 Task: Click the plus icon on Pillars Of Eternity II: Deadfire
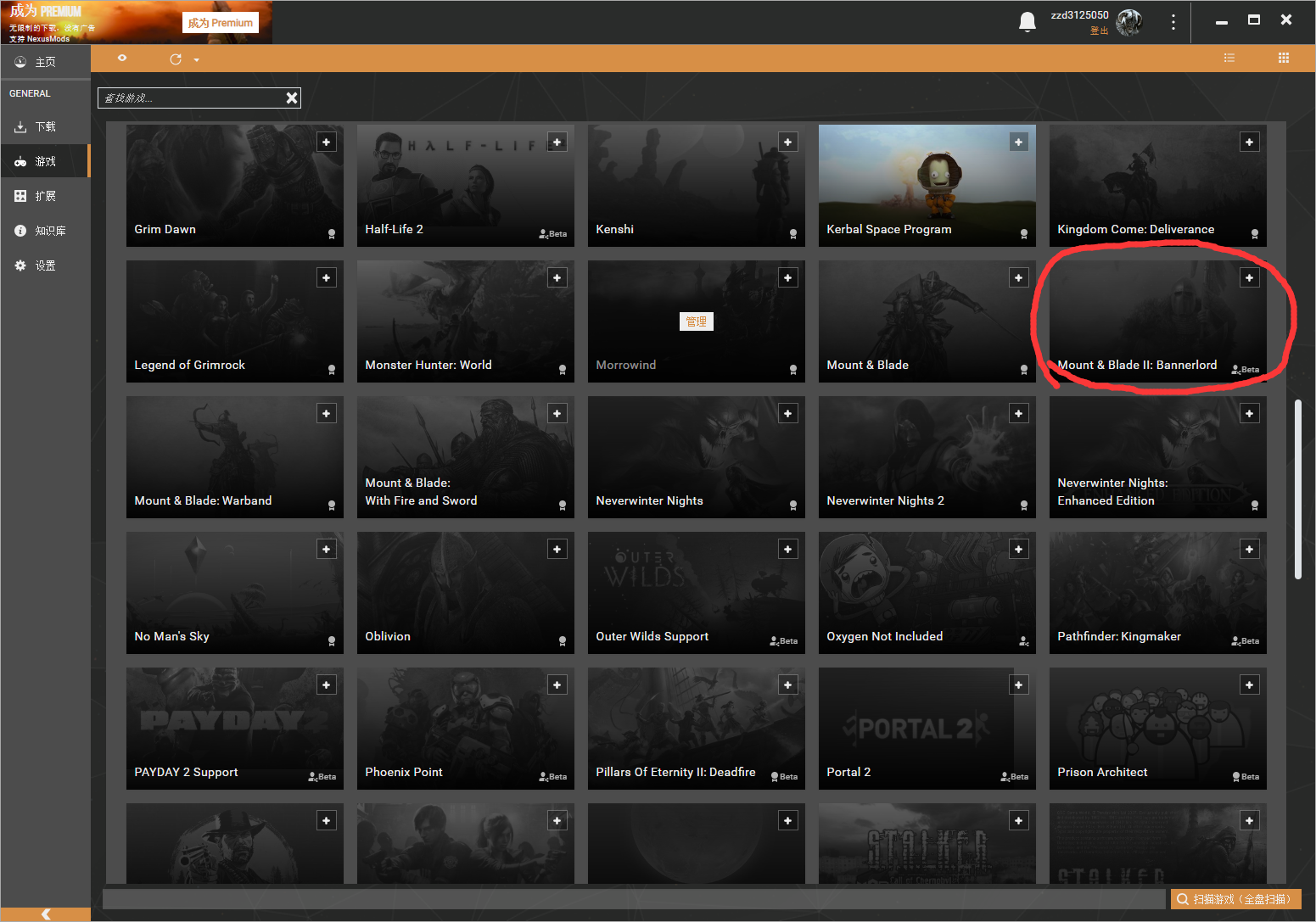click(x=788, y=685)
